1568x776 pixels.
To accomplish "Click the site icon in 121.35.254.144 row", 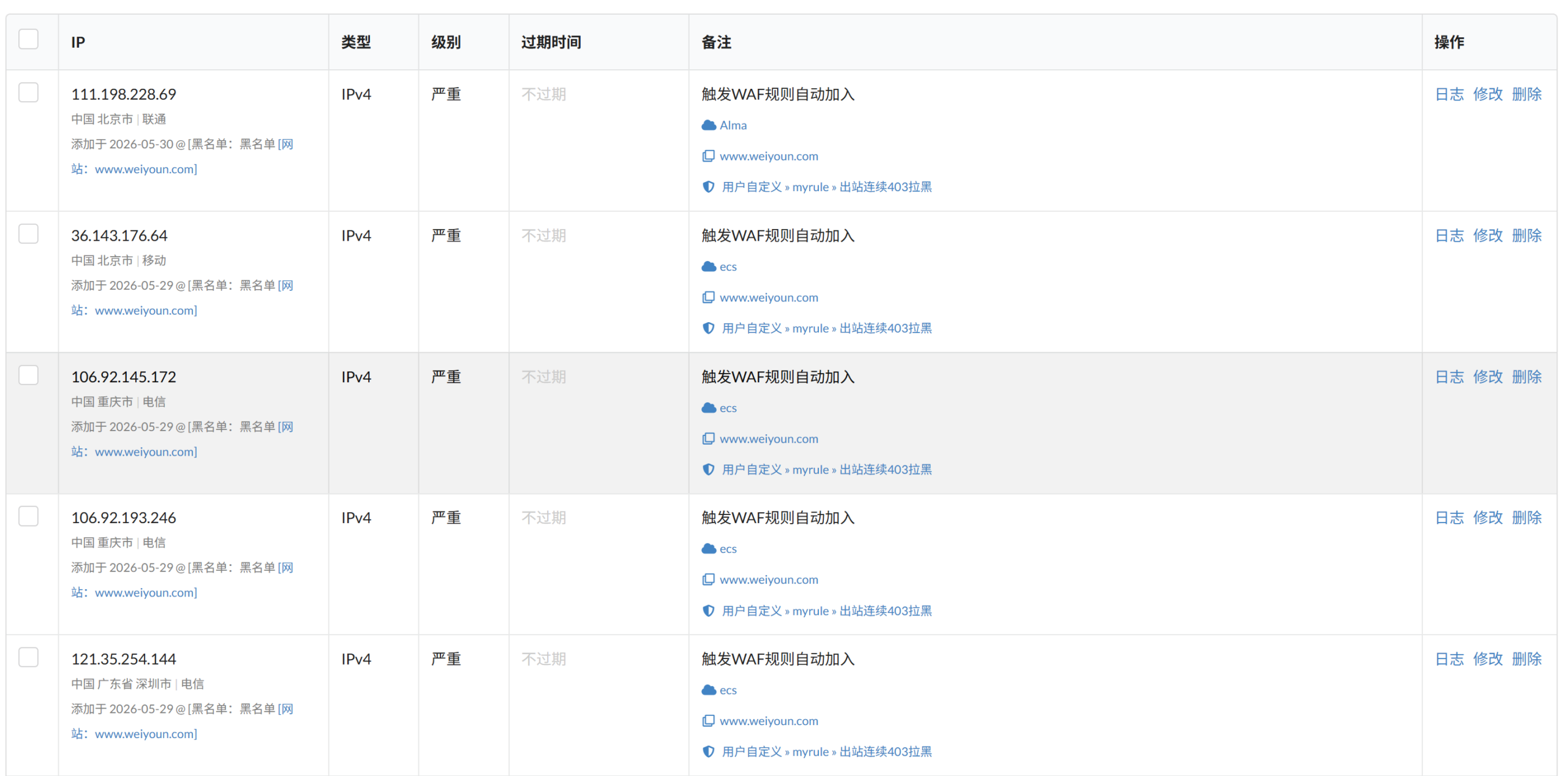I will point(708,721).
